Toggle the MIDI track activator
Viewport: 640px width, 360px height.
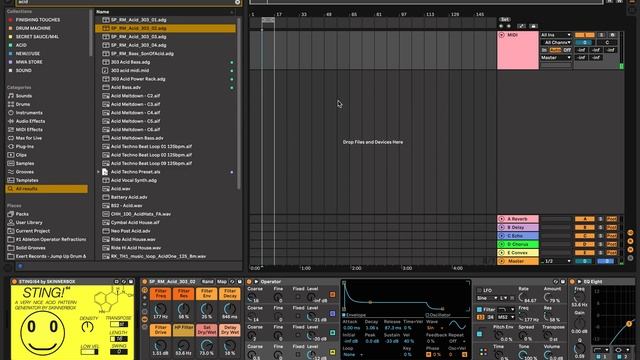click(584, 35)
